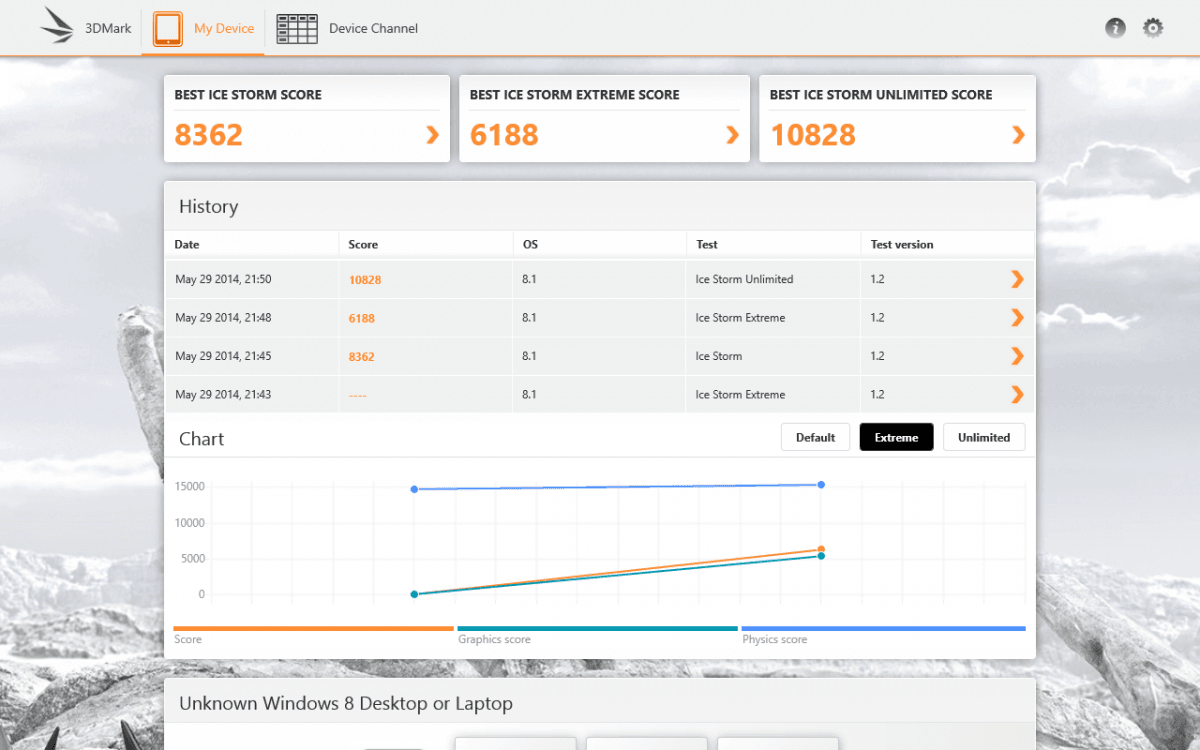
Task: Click the dashed empty score in history
Action: tap(358, 396)
